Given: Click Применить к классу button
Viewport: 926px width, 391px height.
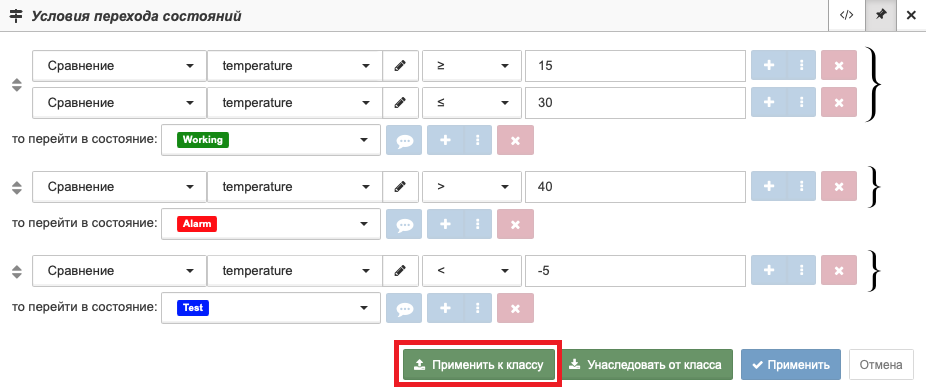Looking at the screenshot, I should pos(479,364).
